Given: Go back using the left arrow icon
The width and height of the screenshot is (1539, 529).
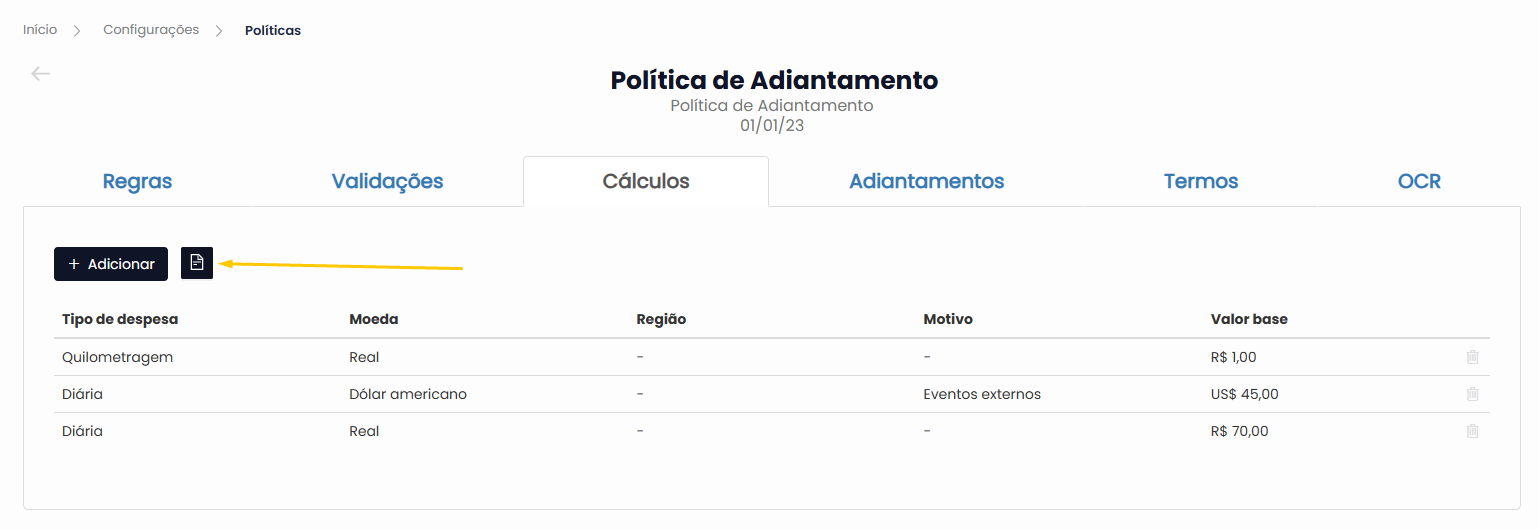Looking at the screenshot, I should click(x=40, y=73).
